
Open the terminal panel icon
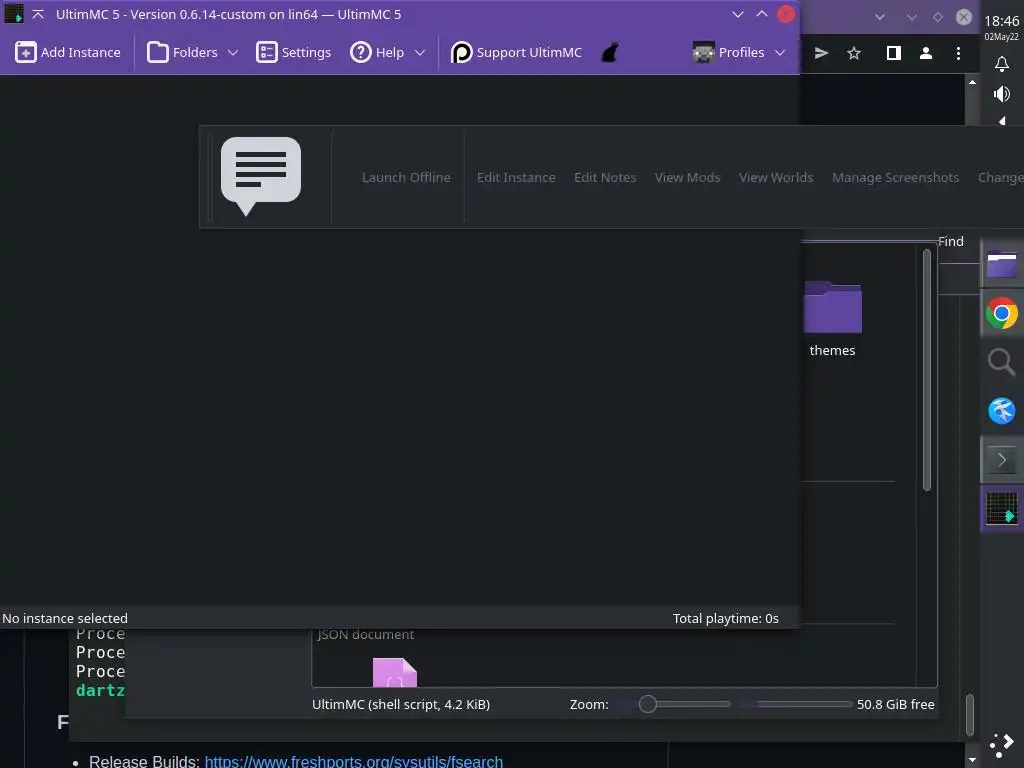point(1002,460)
